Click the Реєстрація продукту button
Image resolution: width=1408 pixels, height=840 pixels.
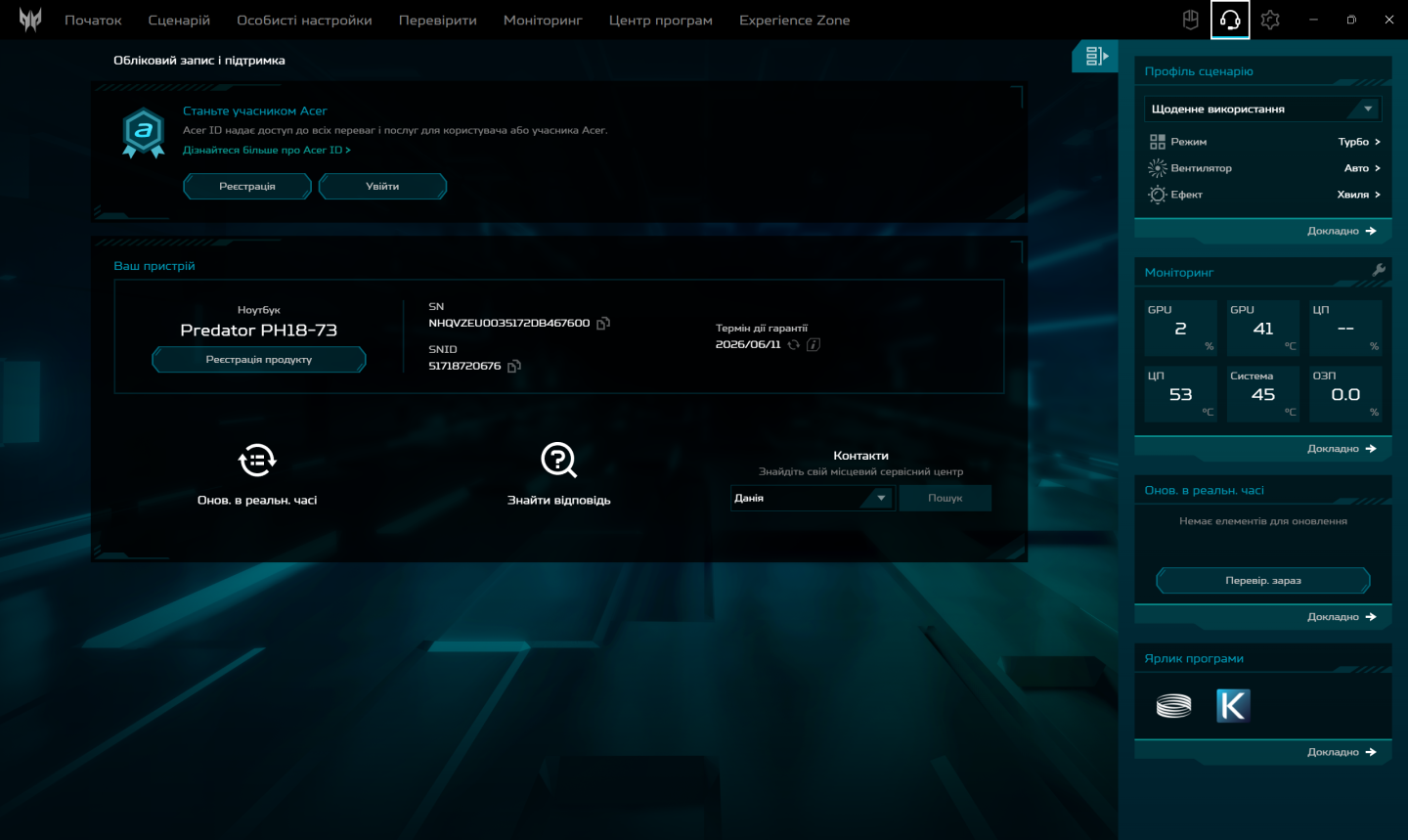coord(259,360)
